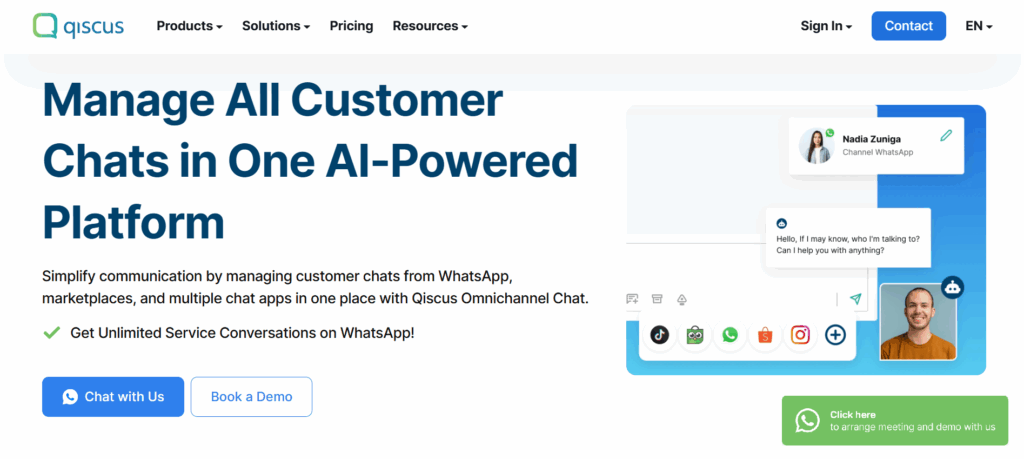Click the Qiscus logo in header

(x=78, y=26)
